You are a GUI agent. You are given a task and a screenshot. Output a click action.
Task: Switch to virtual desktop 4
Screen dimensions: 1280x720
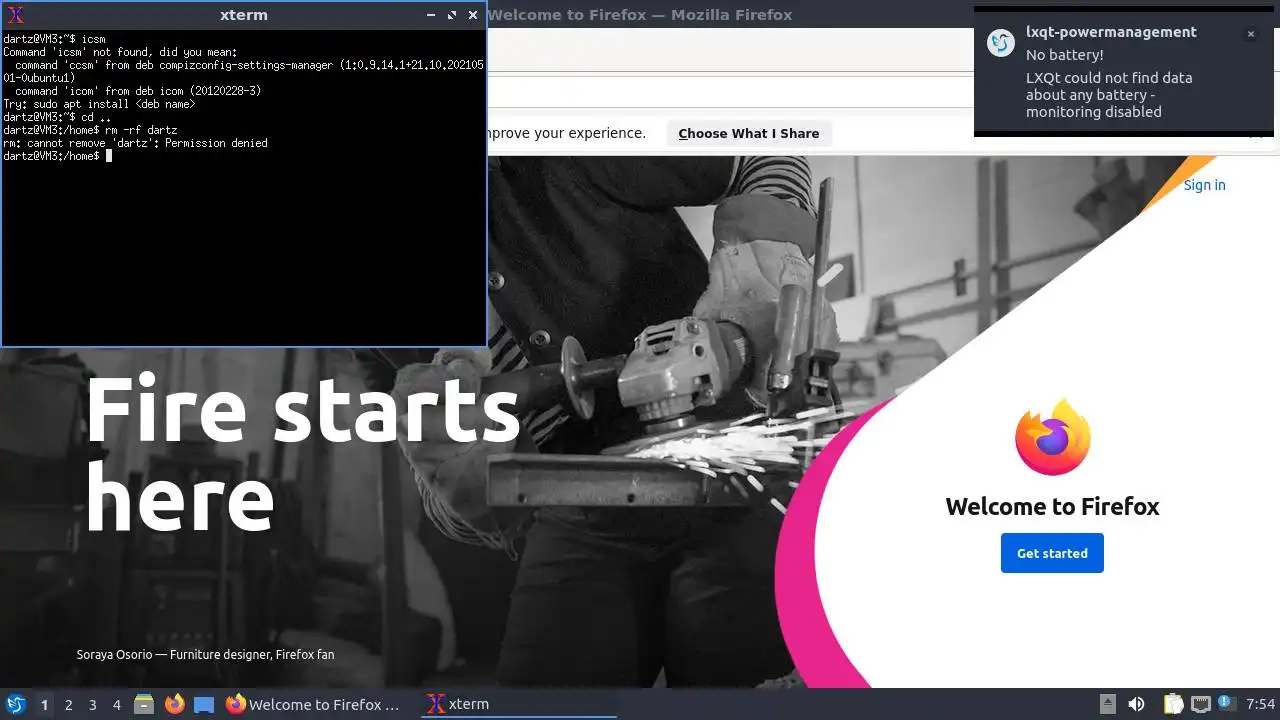(116, 705)
